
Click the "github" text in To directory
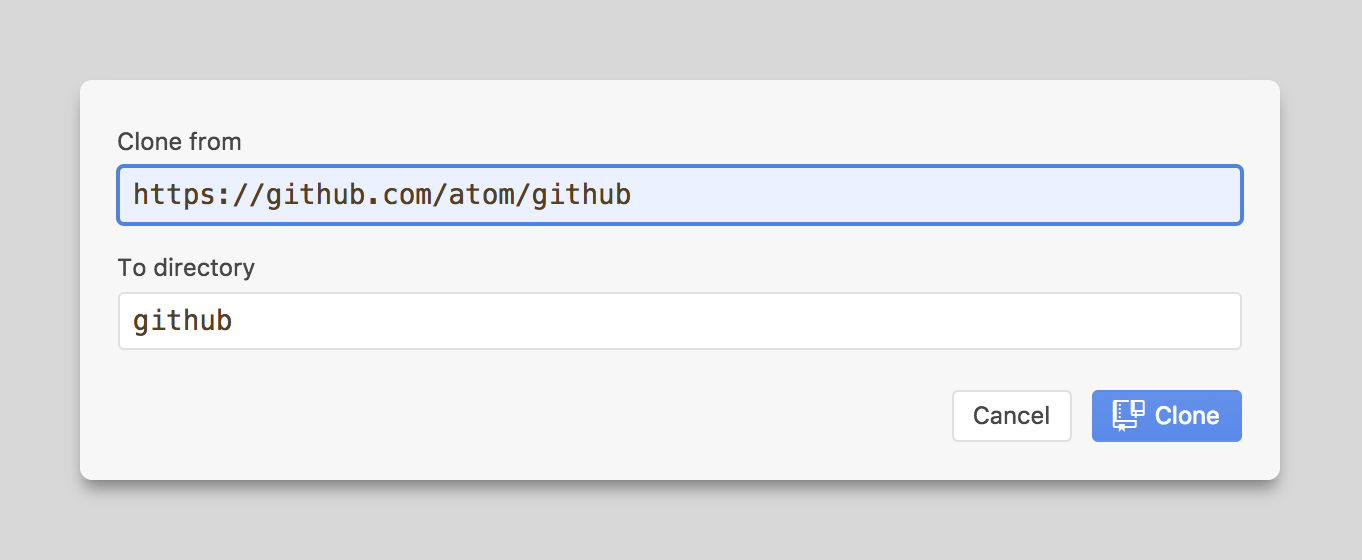click(183, 322)
